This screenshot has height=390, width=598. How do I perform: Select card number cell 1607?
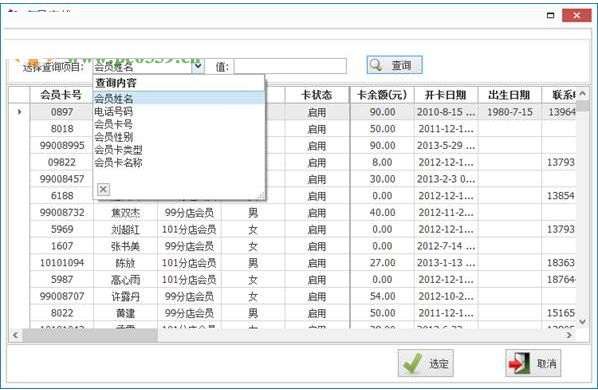click(61, 246)
